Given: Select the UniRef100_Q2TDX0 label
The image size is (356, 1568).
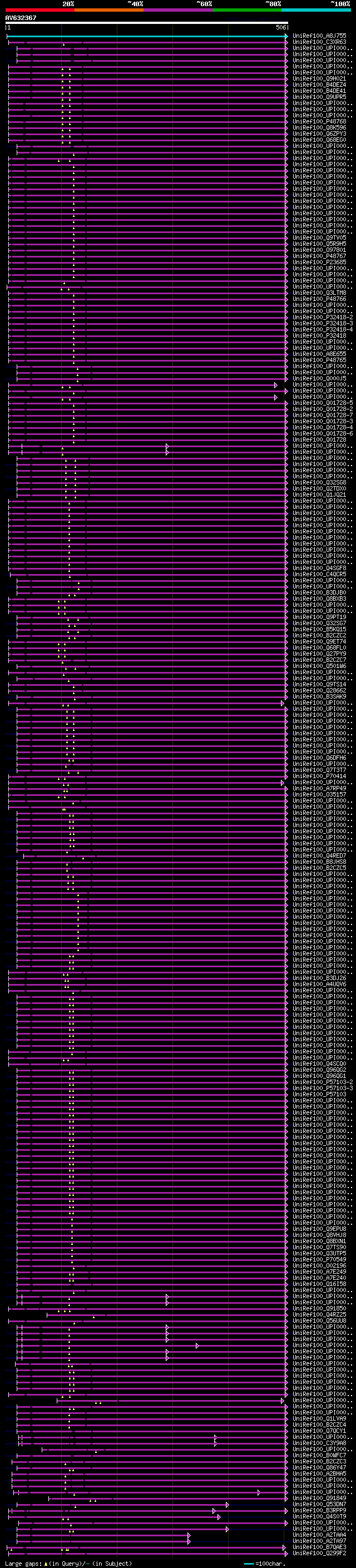Looking at the screenshot, I should coord(319,488).
